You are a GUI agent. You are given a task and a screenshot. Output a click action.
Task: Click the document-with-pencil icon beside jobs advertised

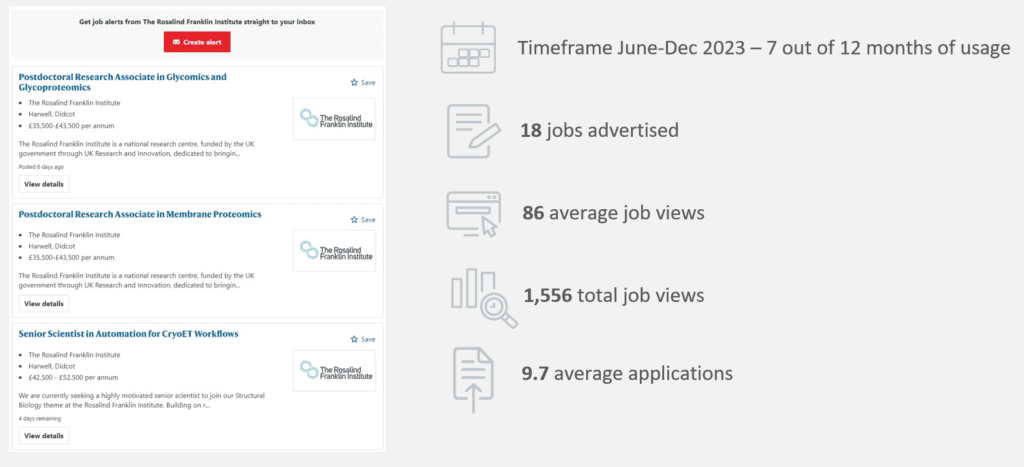coord(473,131)
